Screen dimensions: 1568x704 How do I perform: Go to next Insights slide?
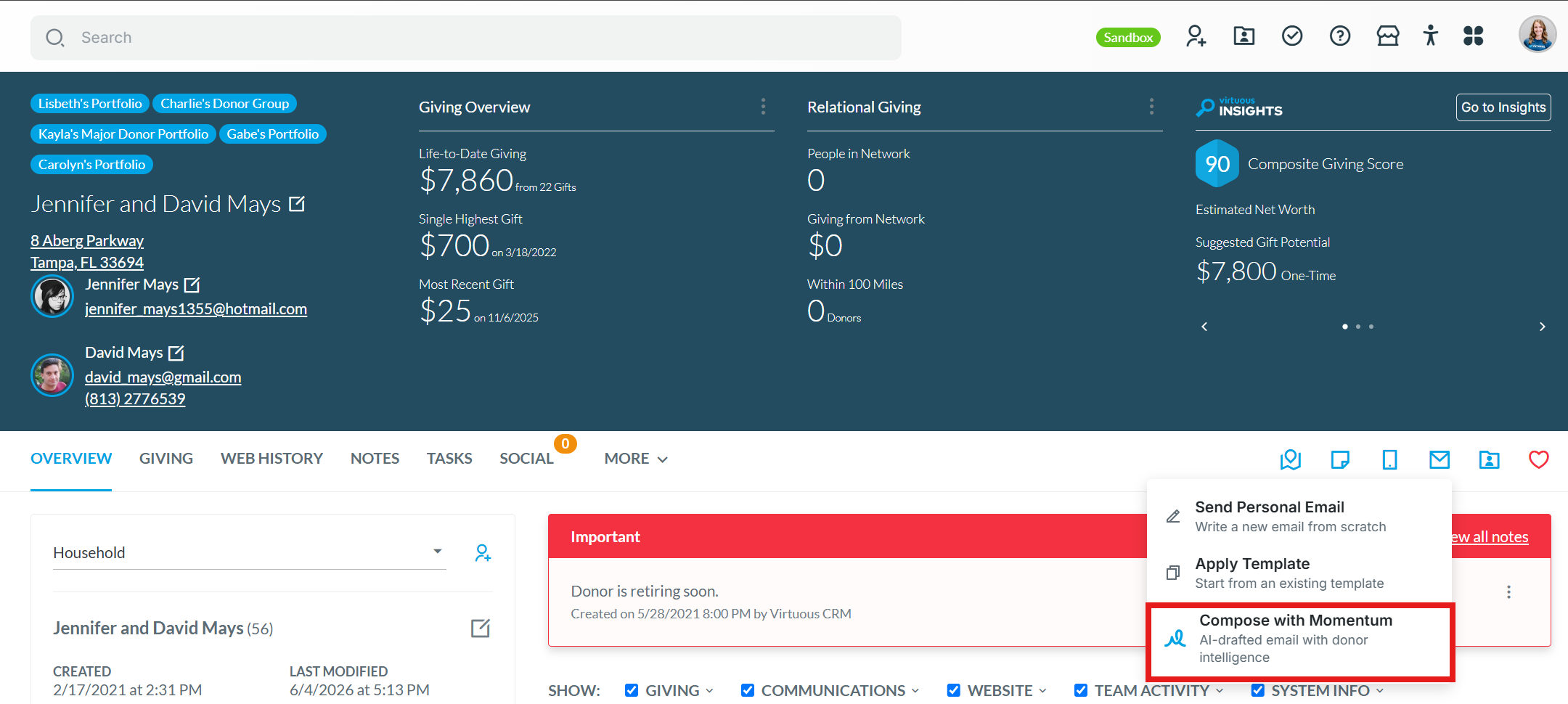point(1543,327)
